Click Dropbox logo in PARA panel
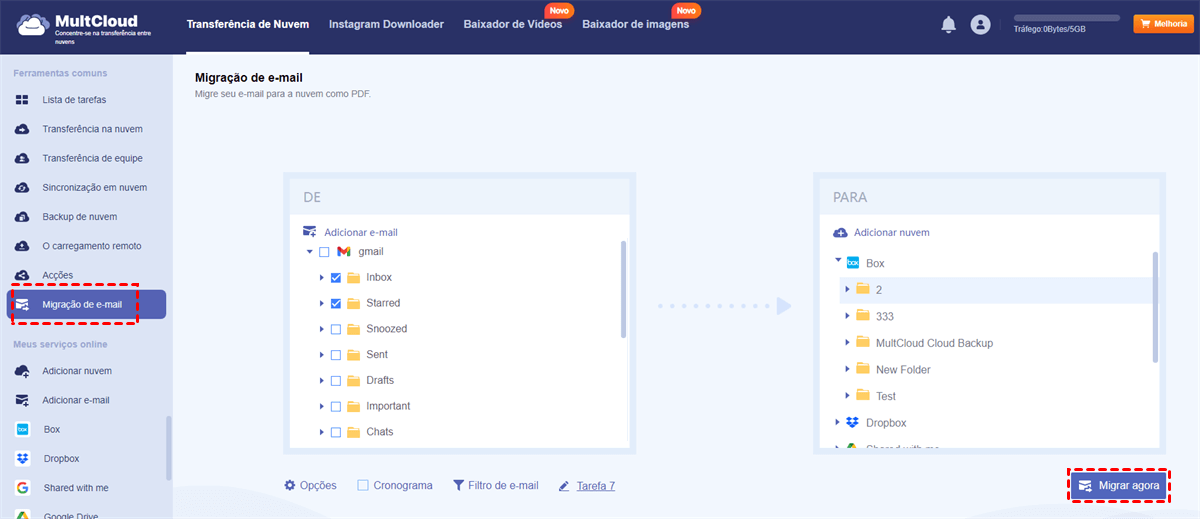Viewport: 1200px width, 519px height. pyautogui.click(x=852, y=423)
